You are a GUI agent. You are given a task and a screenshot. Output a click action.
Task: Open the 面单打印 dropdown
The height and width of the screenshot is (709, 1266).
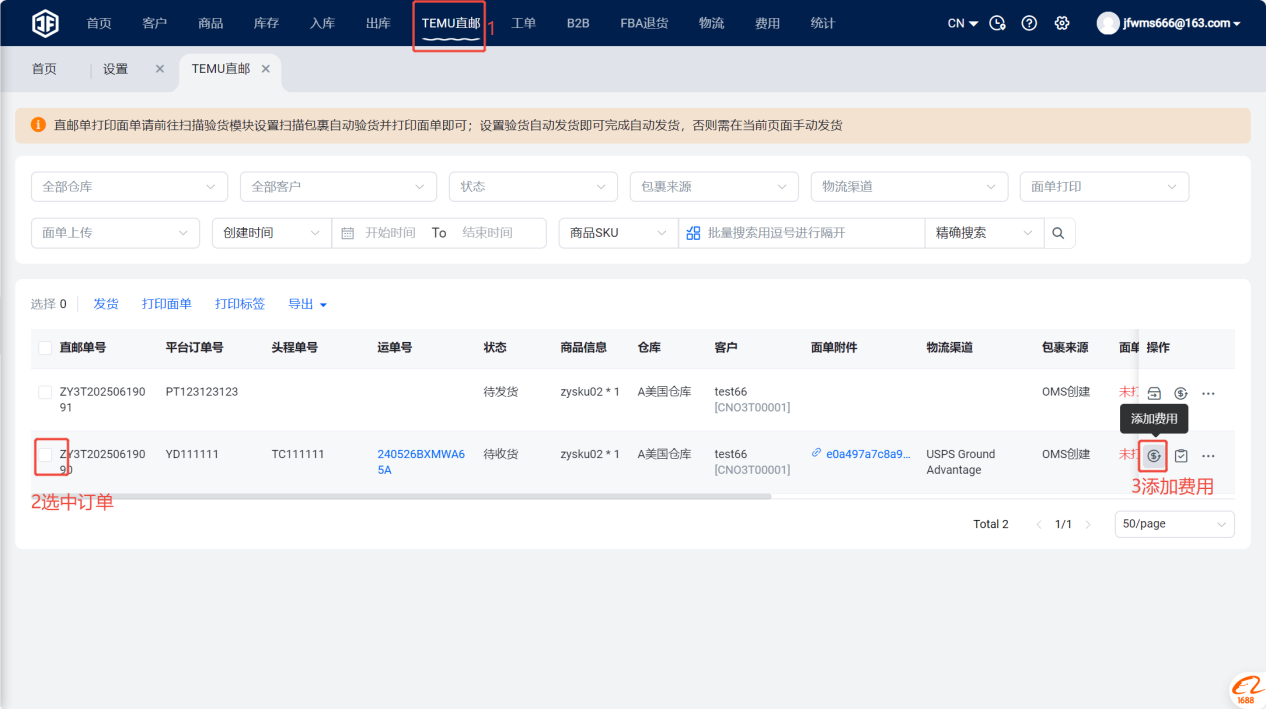1104,187
